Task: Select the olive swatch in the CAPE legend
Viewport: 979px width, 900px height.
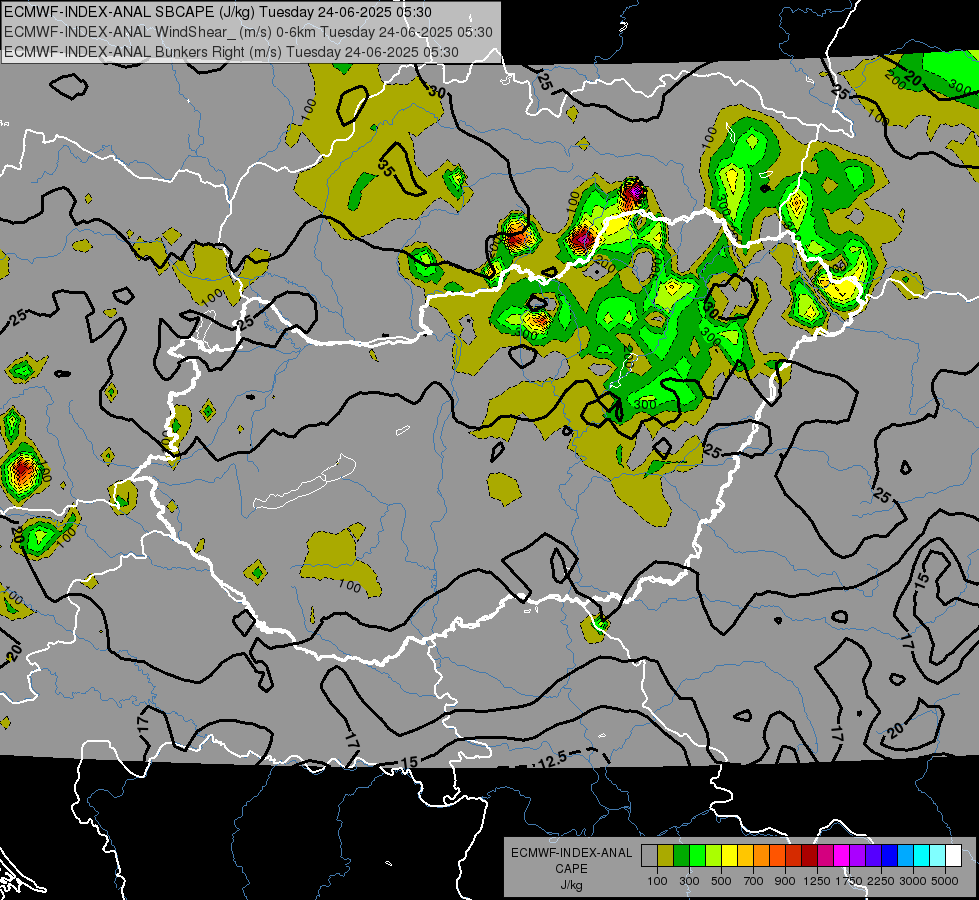Action: point(665,855)
